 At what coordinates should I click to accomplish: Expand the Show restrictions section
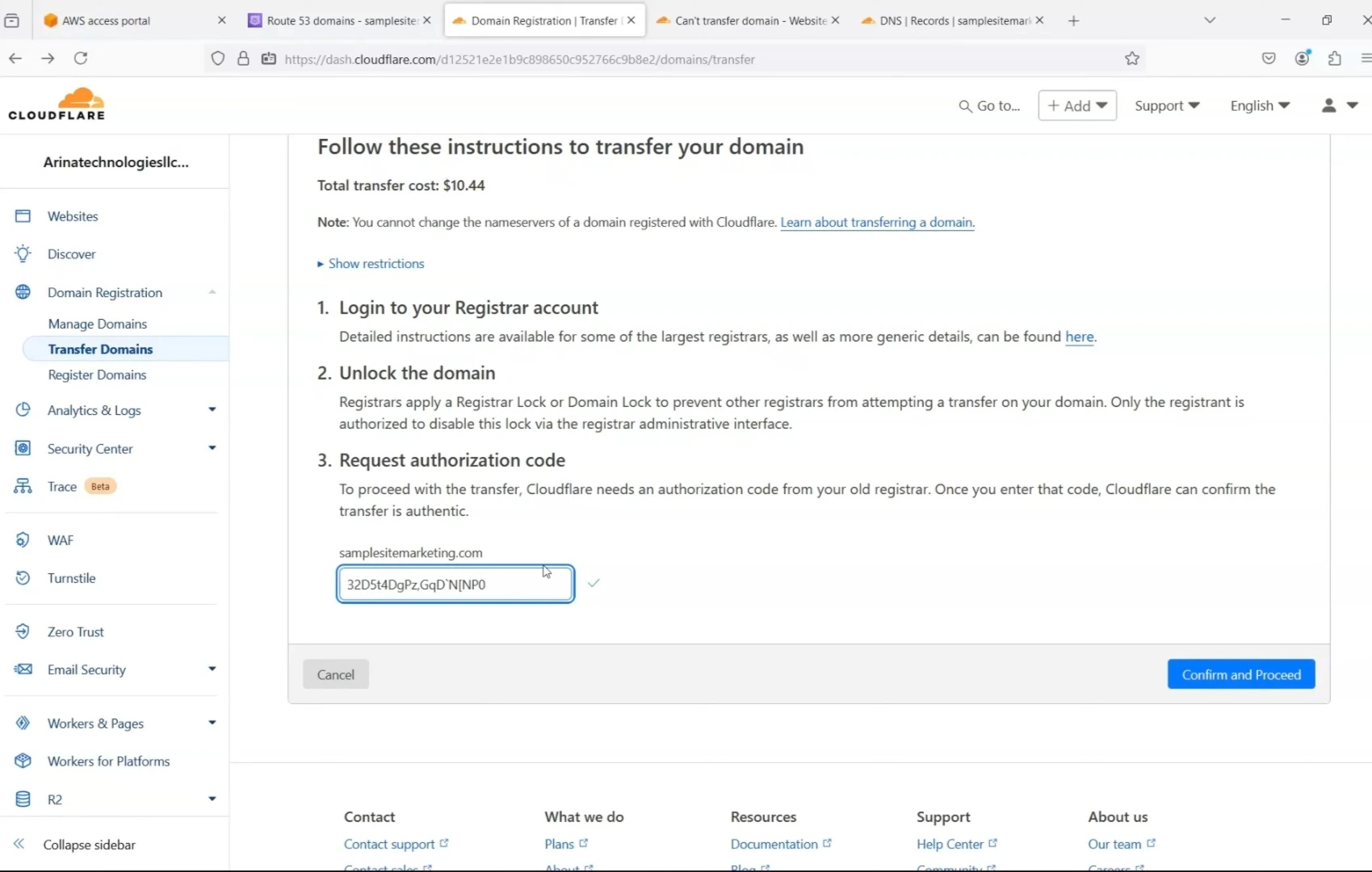pos(376,263)
